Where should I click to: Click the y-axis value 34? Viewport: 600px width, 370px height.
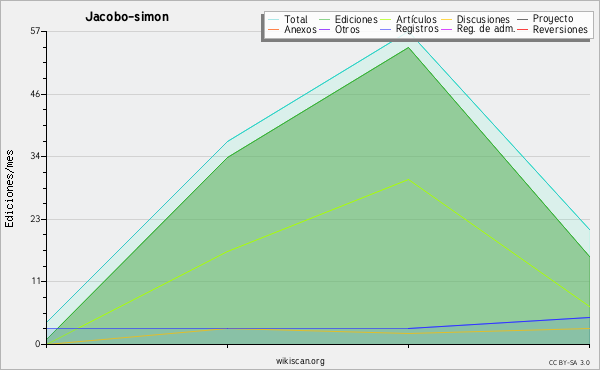(35, 156)
